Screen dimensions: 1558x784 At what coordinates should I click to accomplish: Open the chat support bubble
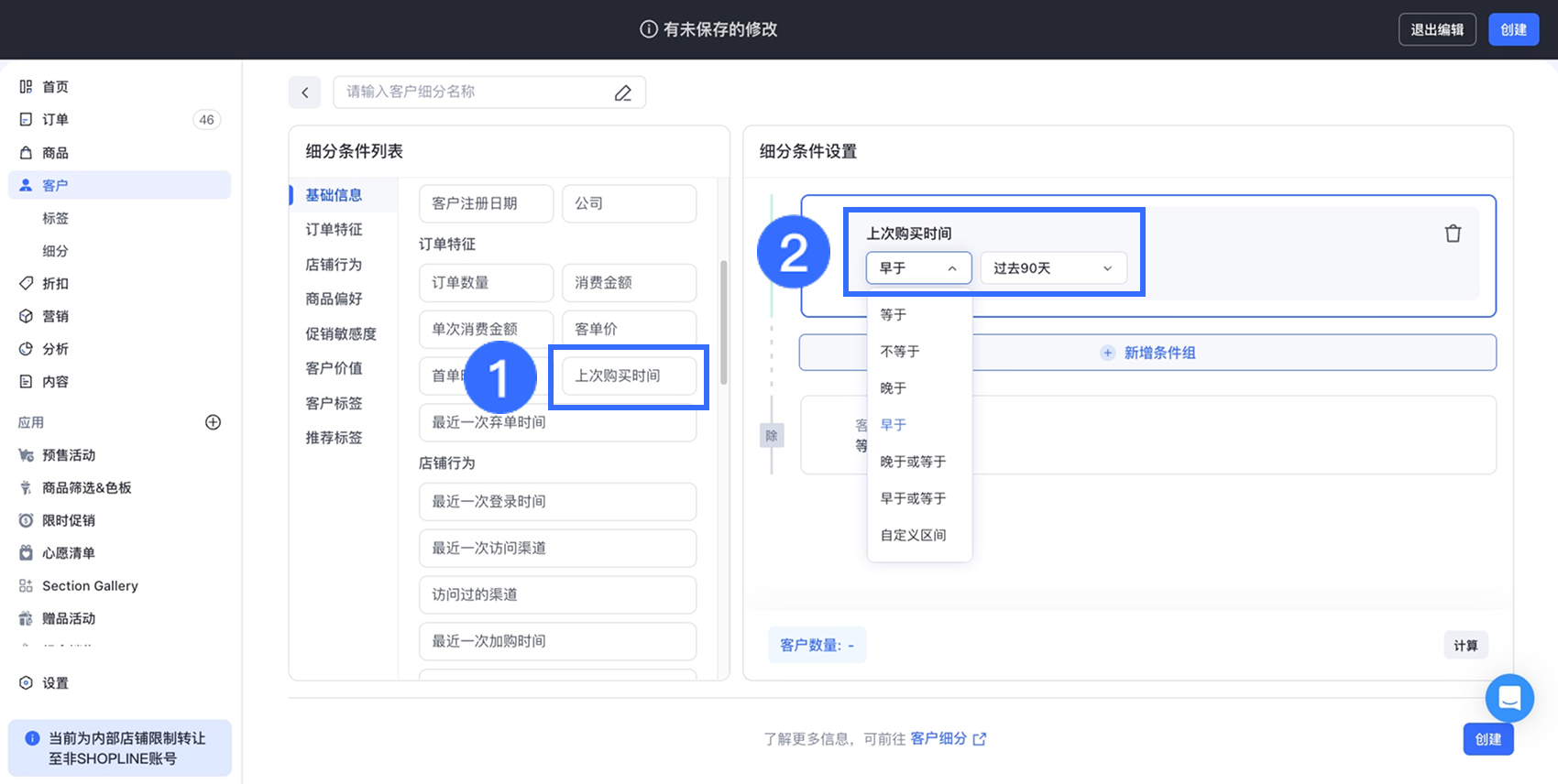pyautogui.click(x=1509, y=698)
